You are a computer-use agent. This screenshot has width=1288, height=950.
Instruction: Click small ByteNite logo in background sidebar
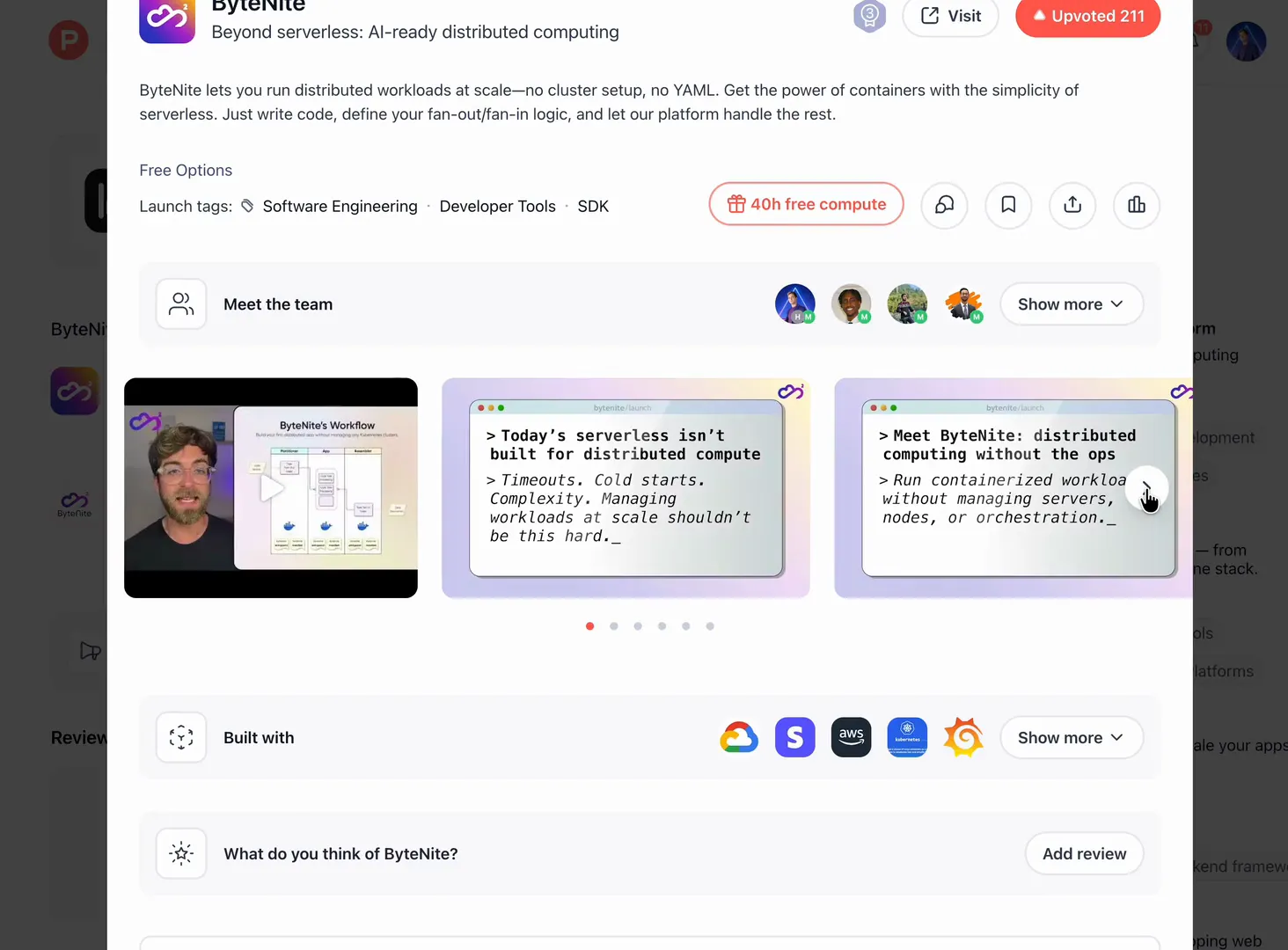[75, 504]
